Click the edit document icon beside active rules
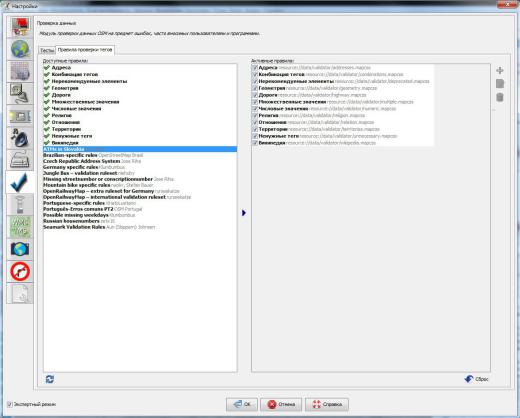Screen dimensions: 520x418 (x=500, y=84)
